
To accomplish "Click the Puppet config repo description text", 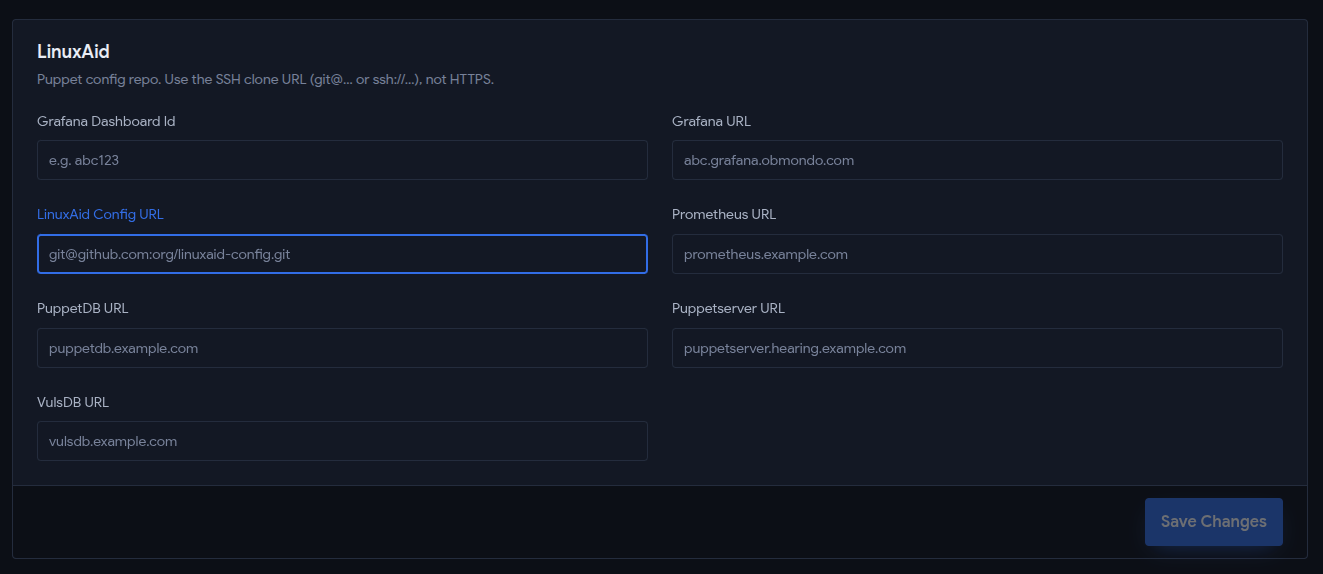I will 265,79.
